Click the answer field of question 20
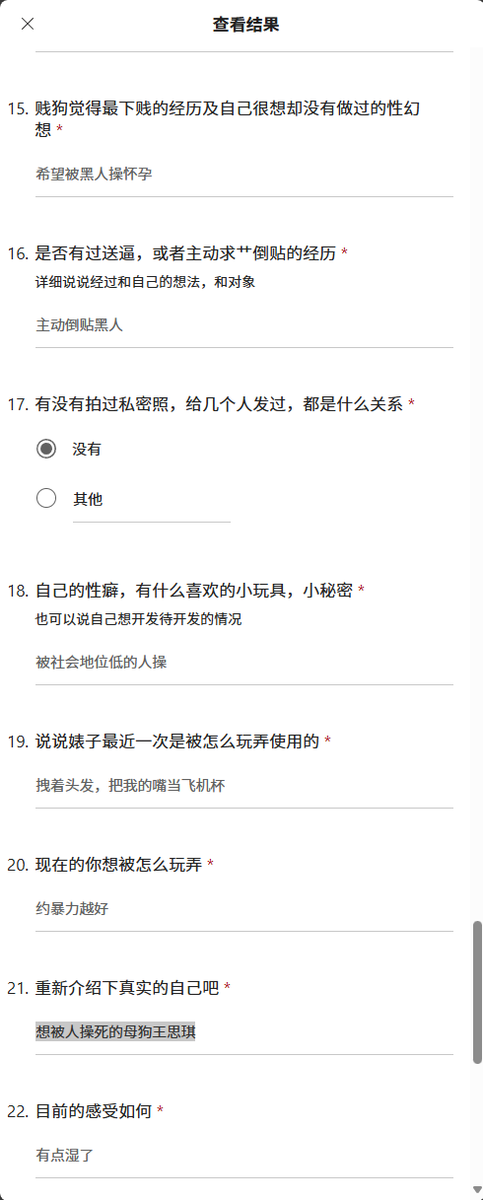 pyautogui.click(x=244, y=909)
